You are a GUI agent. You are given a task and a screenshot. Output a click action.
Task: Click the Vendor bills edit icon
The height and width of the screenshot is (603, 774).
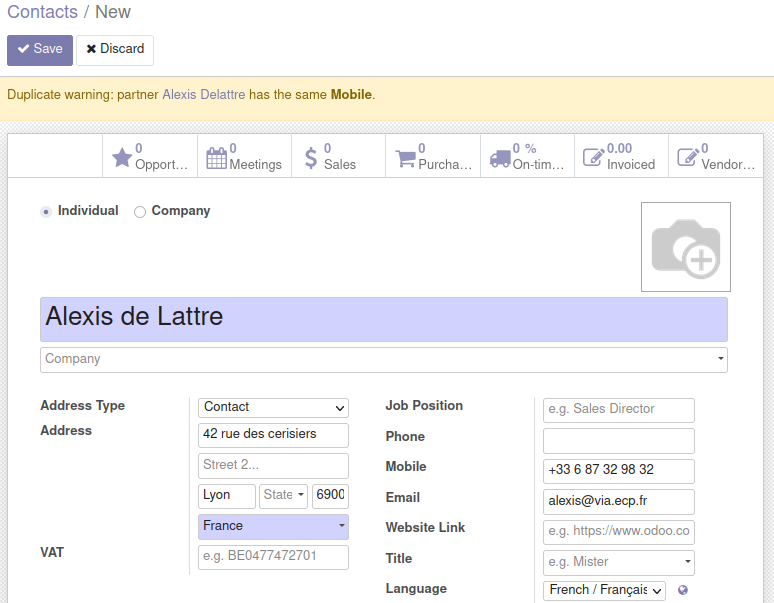point(688,157)
